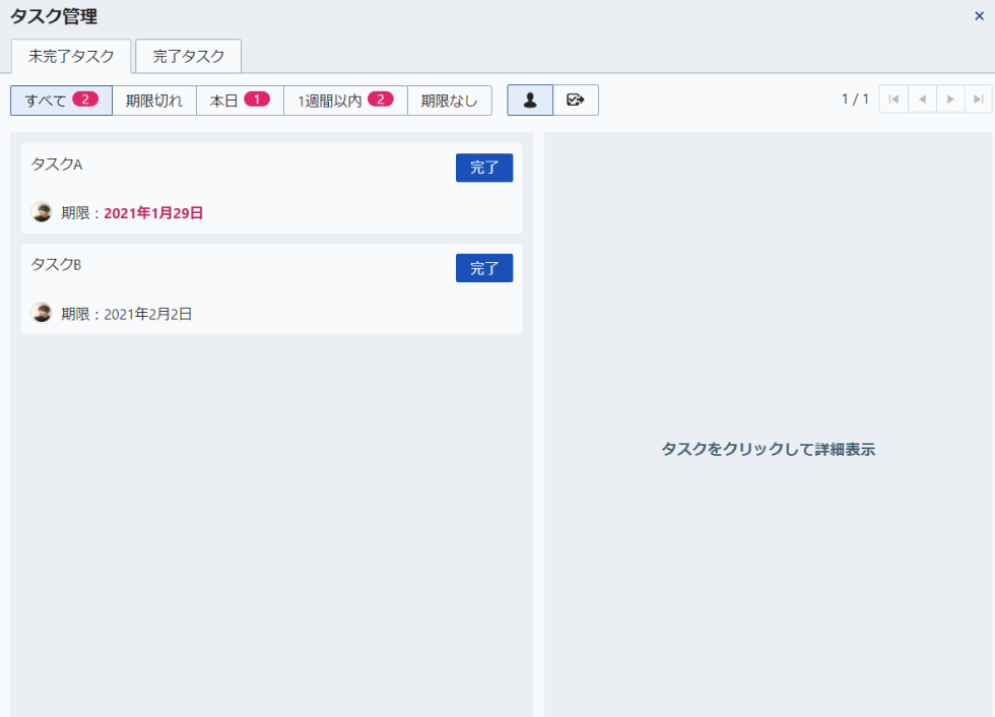This screenshot has width=995, height=717.
Task: Jump to the last page
Action: [979, 100]
